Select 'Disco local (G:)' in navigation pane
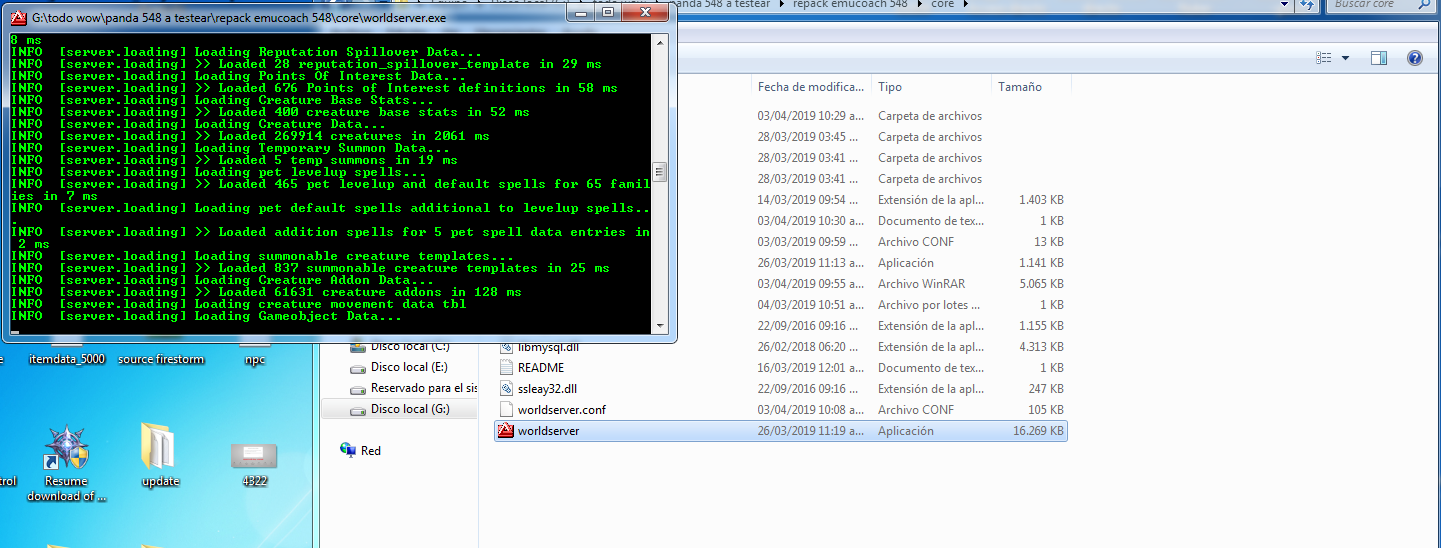 coord(410,409)
